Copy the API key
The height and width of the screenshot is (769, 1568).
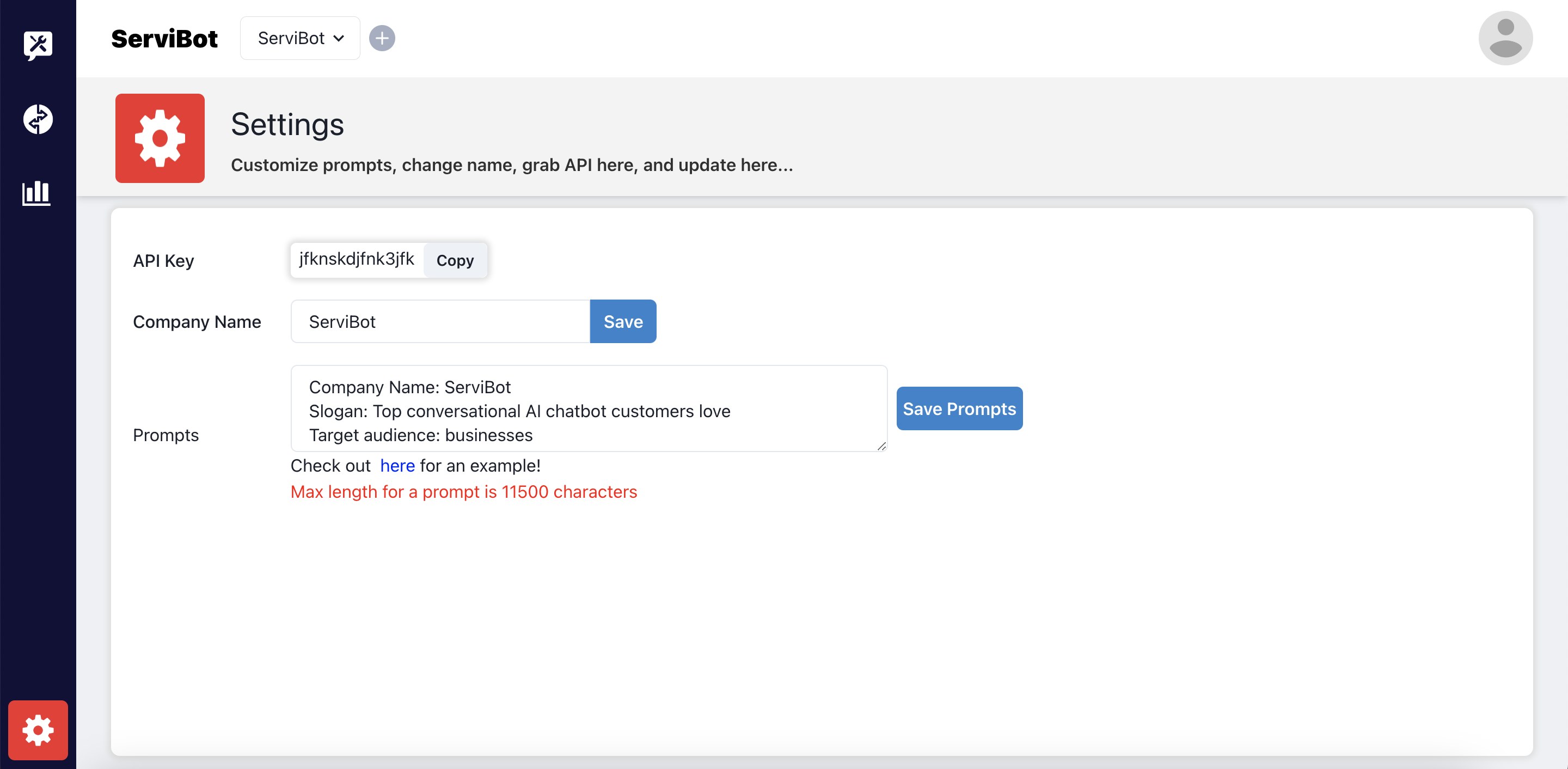click(455, 260)
